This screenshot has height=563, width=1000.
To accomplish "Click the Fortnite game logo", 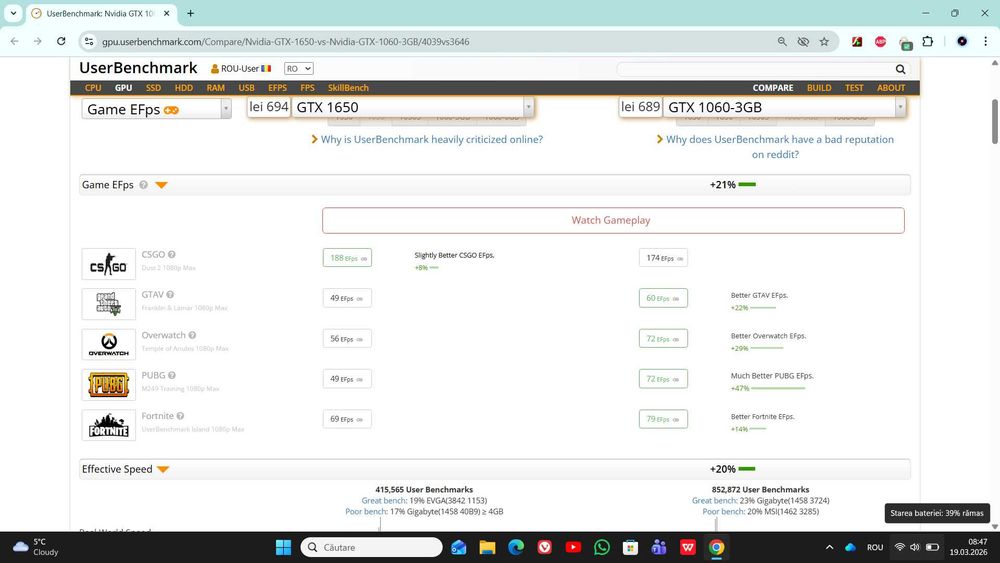I will [x=108, y=425].
